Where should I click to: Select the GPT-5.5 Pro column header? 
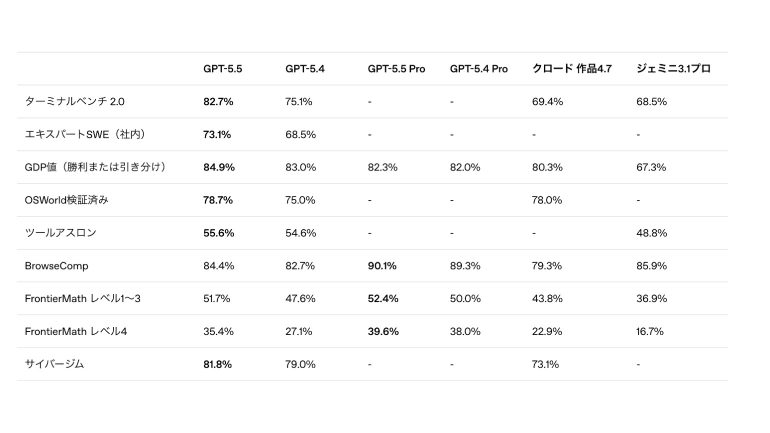click(x=396, y=69)
